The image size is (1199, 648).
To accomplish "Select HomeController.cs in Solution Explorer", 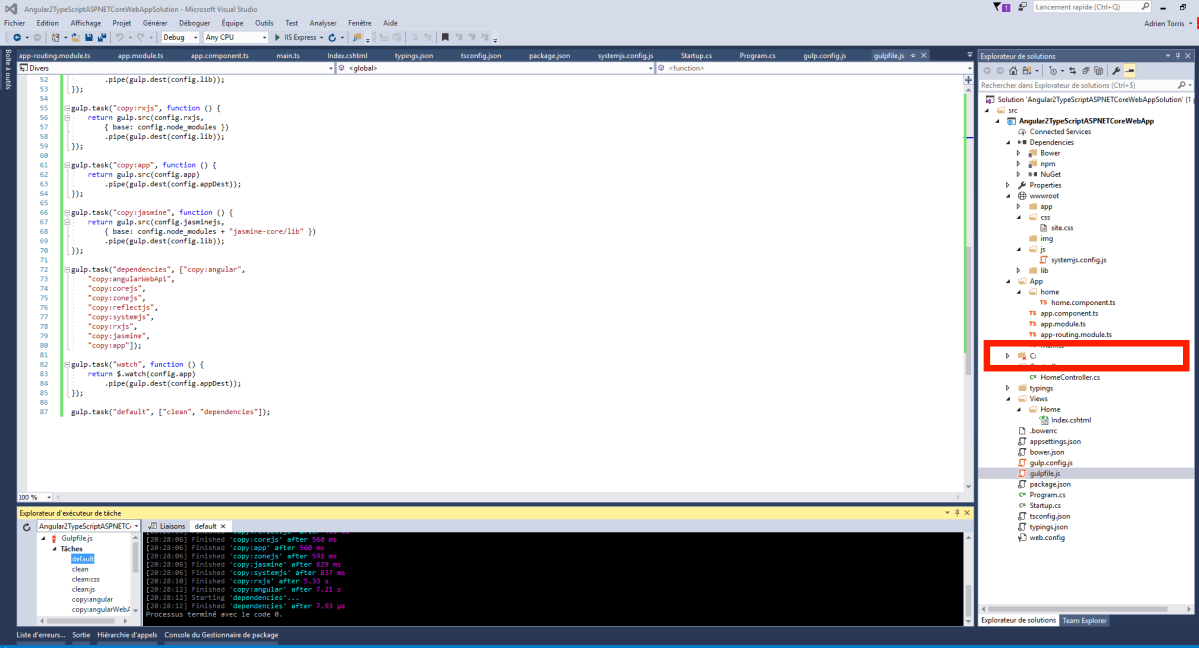I will tap(1070, 377).
